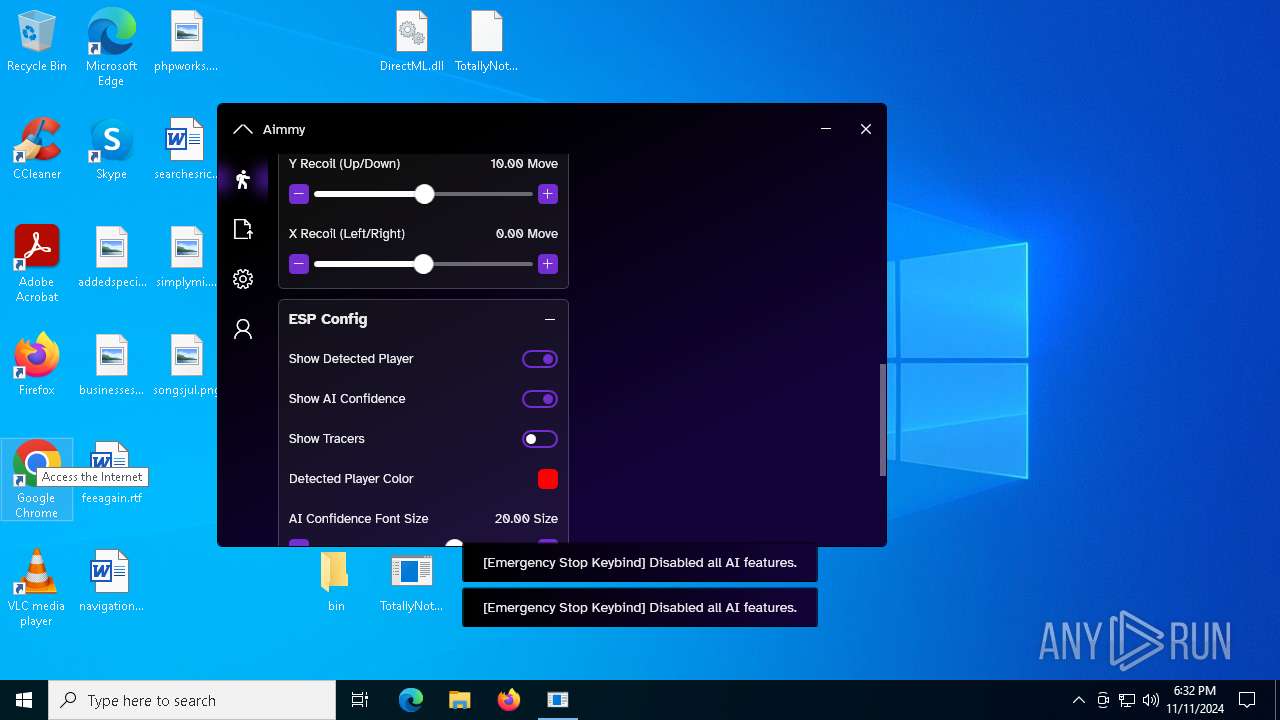
Task: Open the user profile sidebar icon in Aimmy
Action: 243,329
